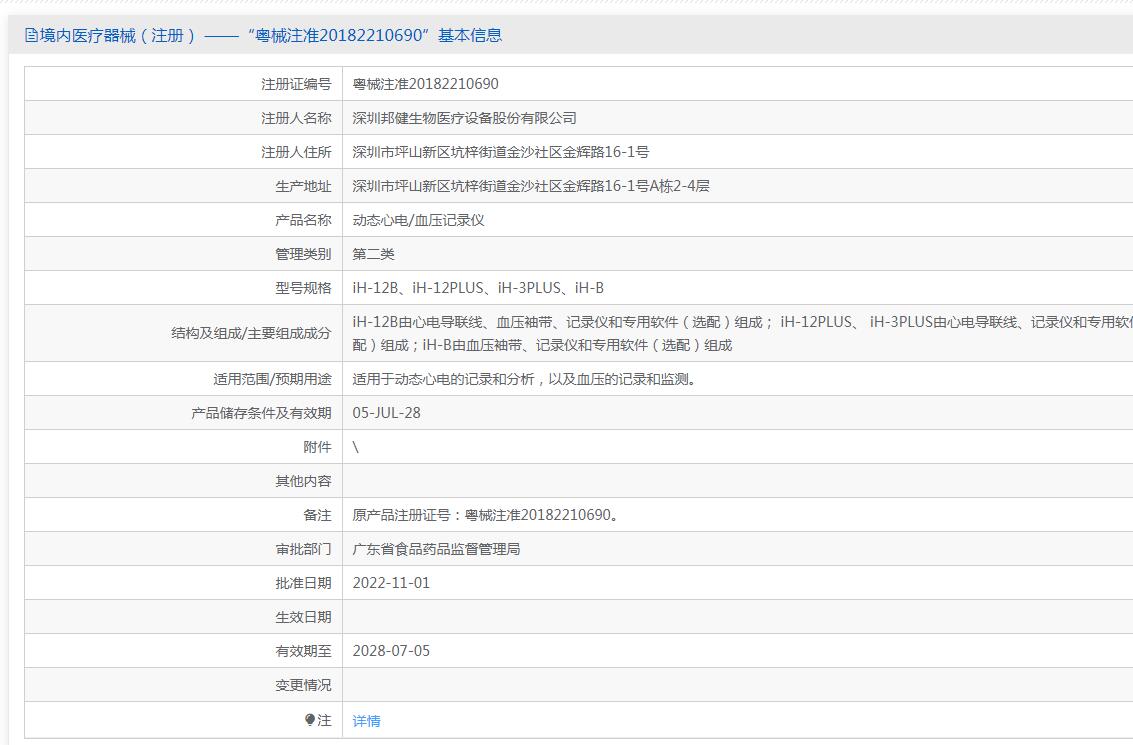1133x745 pixels.
Task: Click the 生效日期 label
Action: tap(303, 617)
